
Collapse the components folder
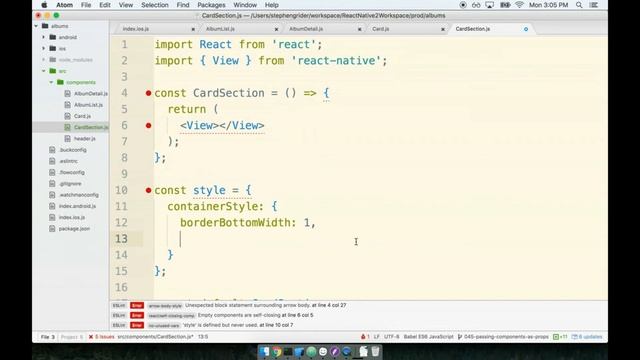(x=51, y=82)
